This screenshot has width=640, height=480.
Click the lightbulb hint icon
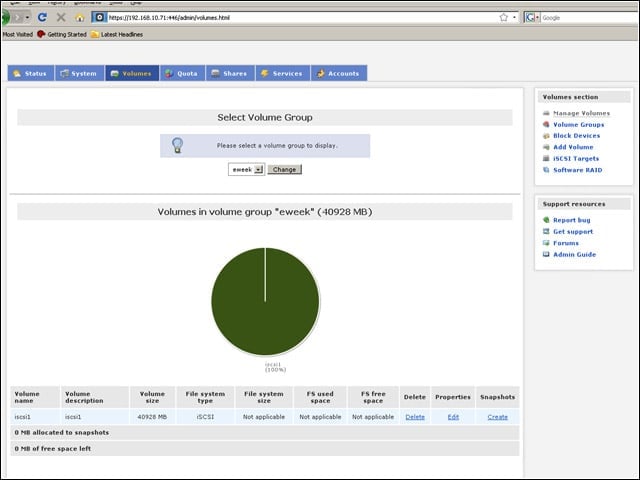178,145
